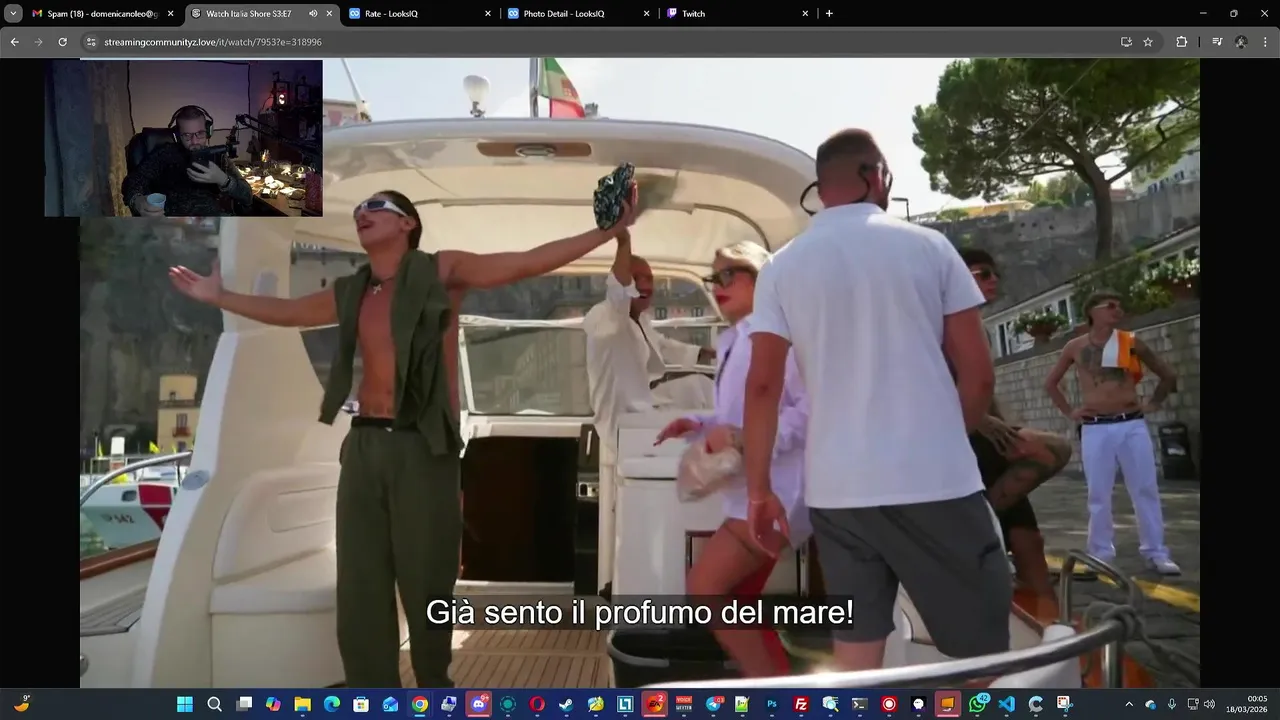The height and width of the screenshot is (720, 1280).
Task: Close the Rate - LooksIQ tab
Action: click(488, 14)
